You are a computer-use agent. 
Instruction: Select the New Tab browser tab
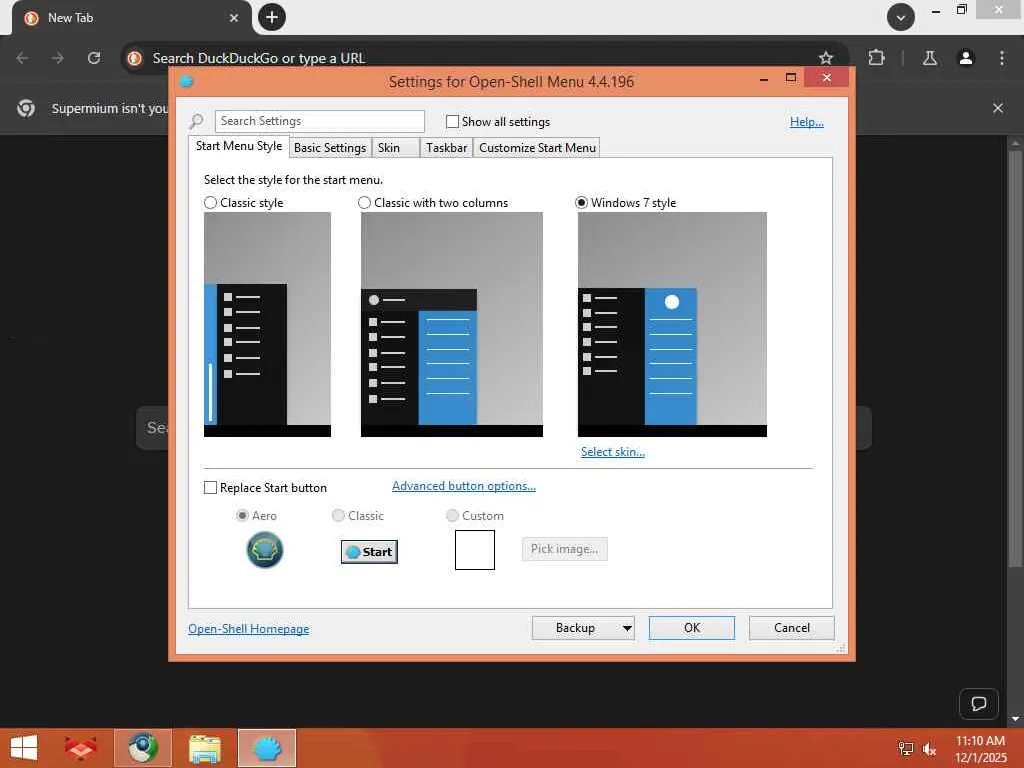pos(131,18)
